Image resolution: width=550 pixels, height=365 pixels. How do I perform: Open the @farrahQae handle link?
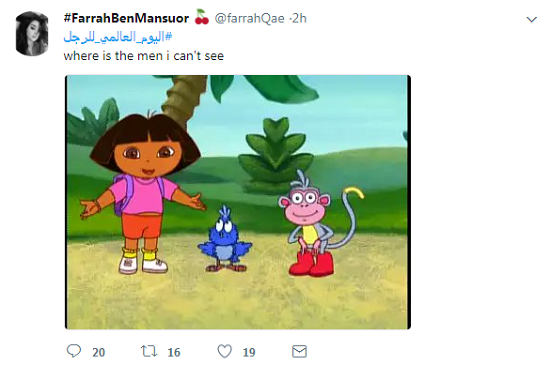click(249, 18)
